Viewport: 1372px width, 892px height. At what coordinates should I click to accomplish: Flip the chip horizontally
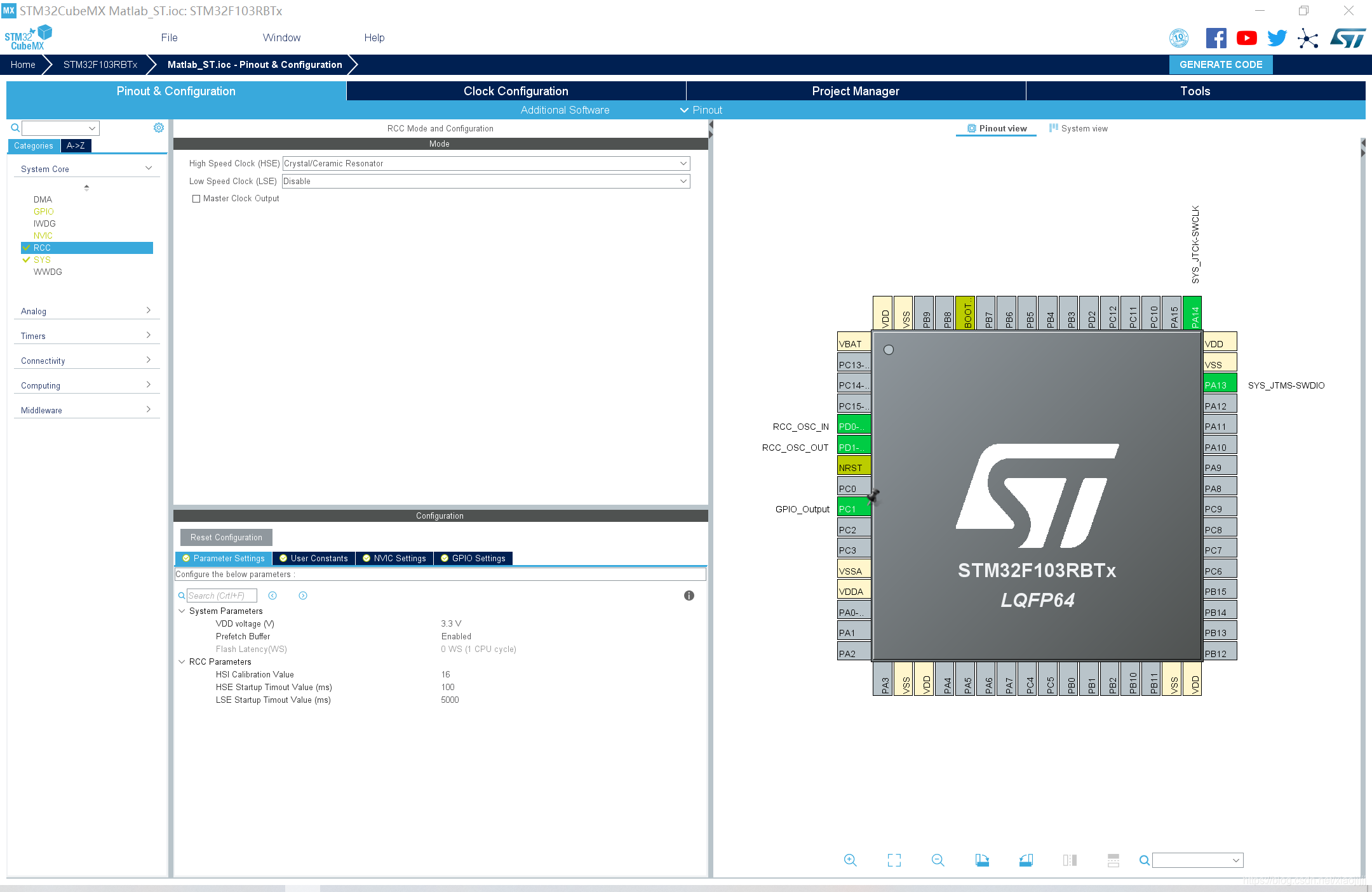(x=1070, y=860)
